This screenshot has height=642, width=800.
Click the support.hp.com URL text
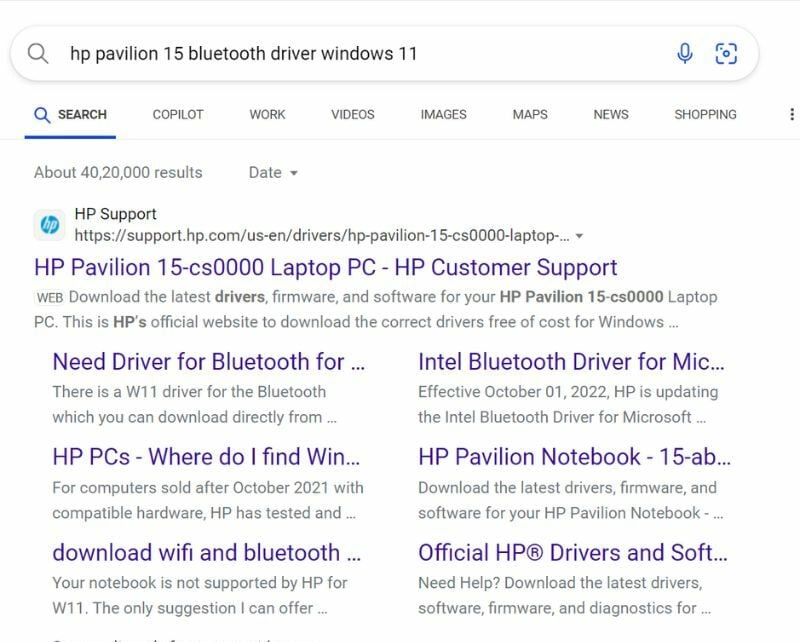click(x=322, y=236)
